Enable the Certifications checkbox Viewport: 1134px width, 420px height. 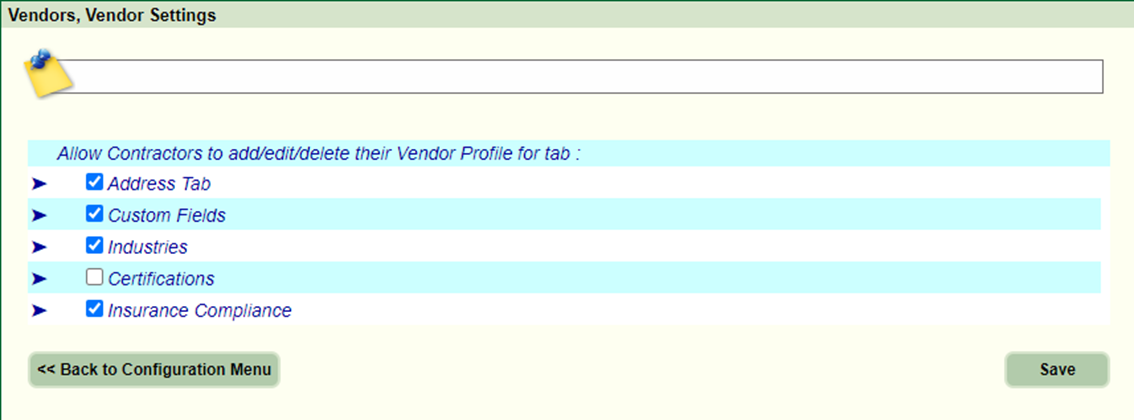pos(95,278)
